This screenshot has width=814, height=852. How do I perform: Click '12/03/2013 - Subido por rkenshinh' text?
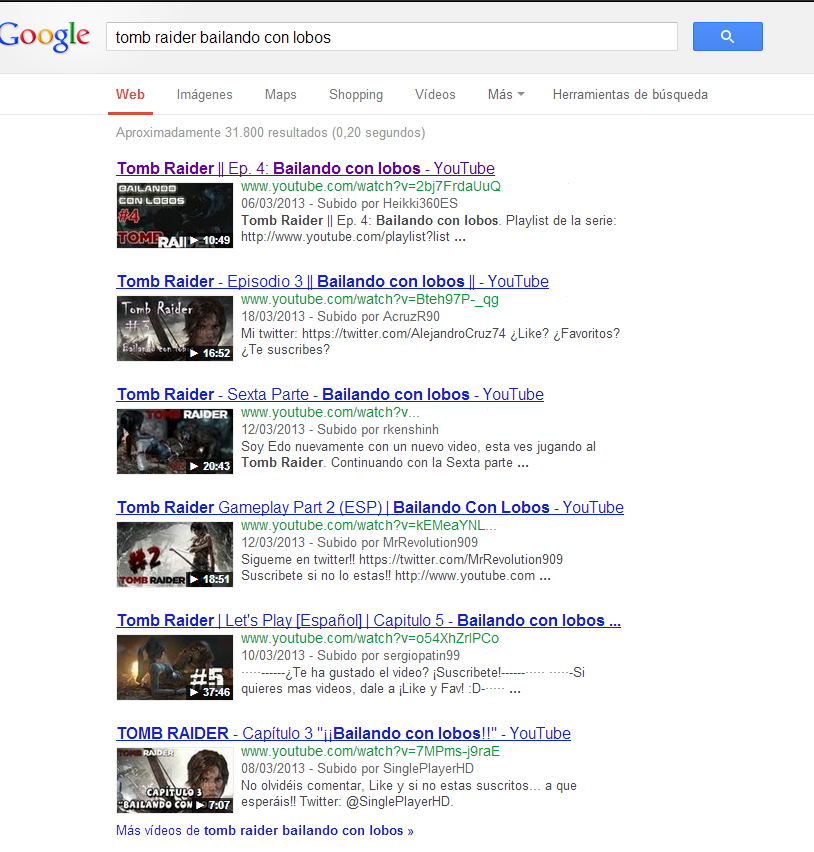point(340,430)
